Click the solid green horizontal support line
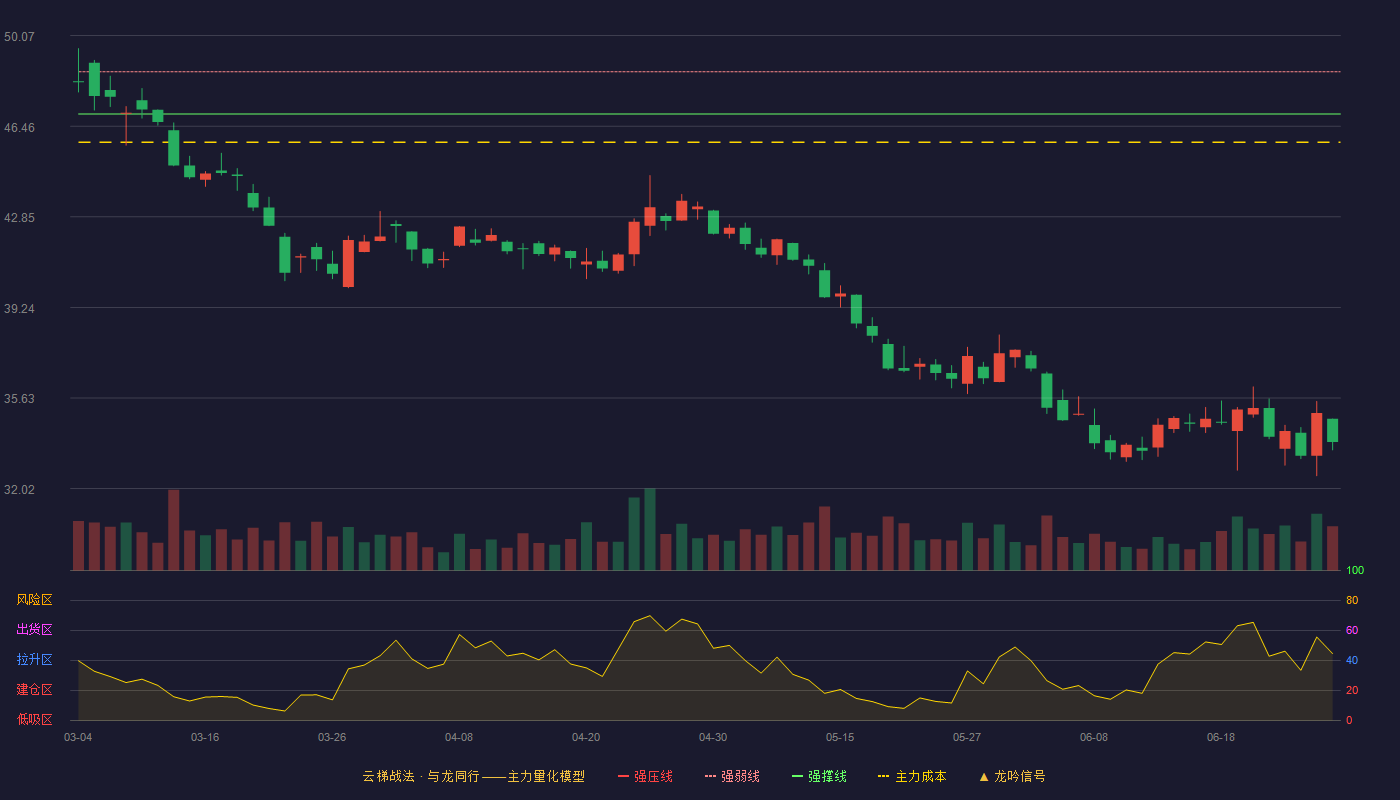 coord(709,114)
